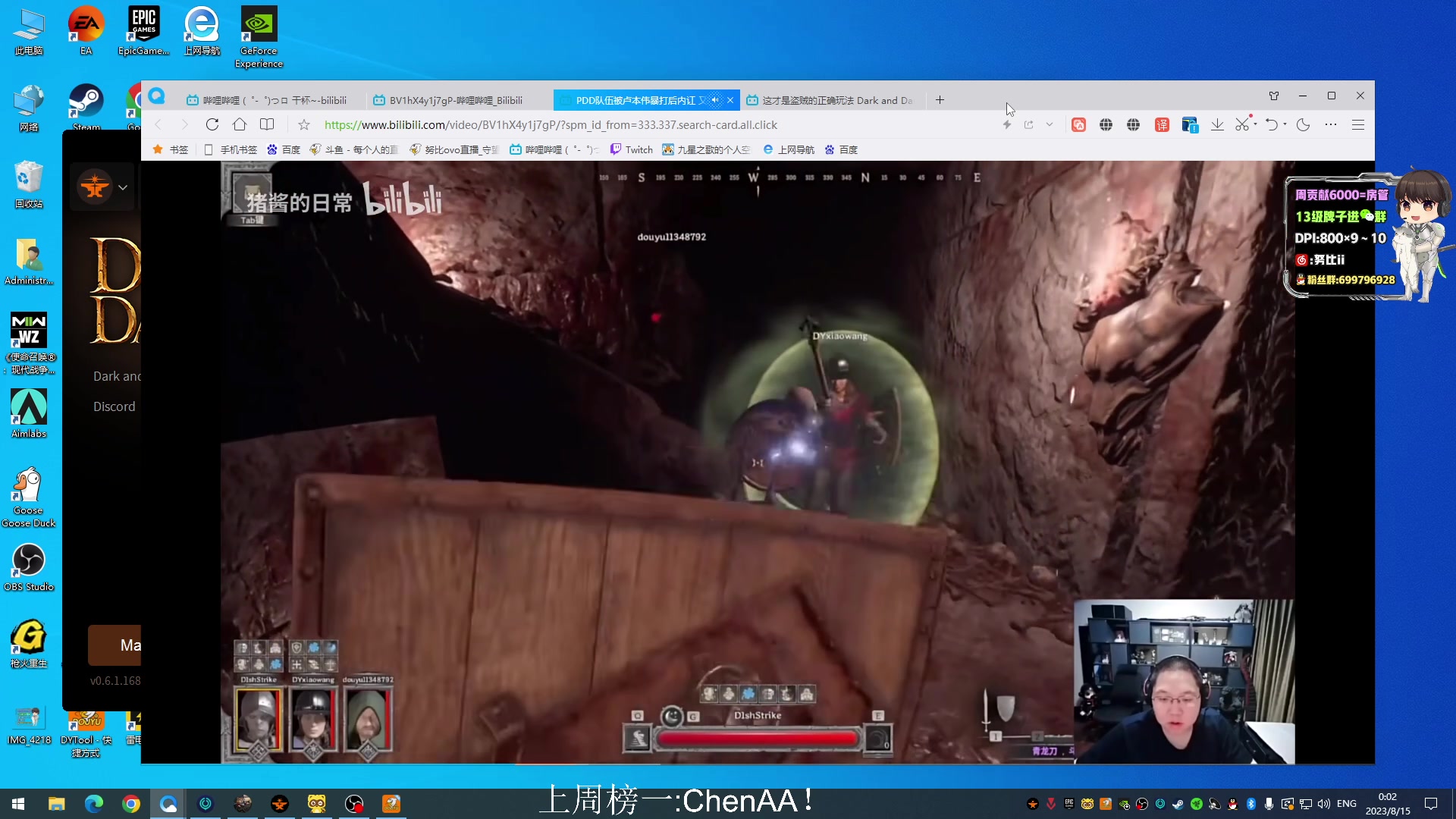Switch input language ENG indicator

pos(1347,804)
